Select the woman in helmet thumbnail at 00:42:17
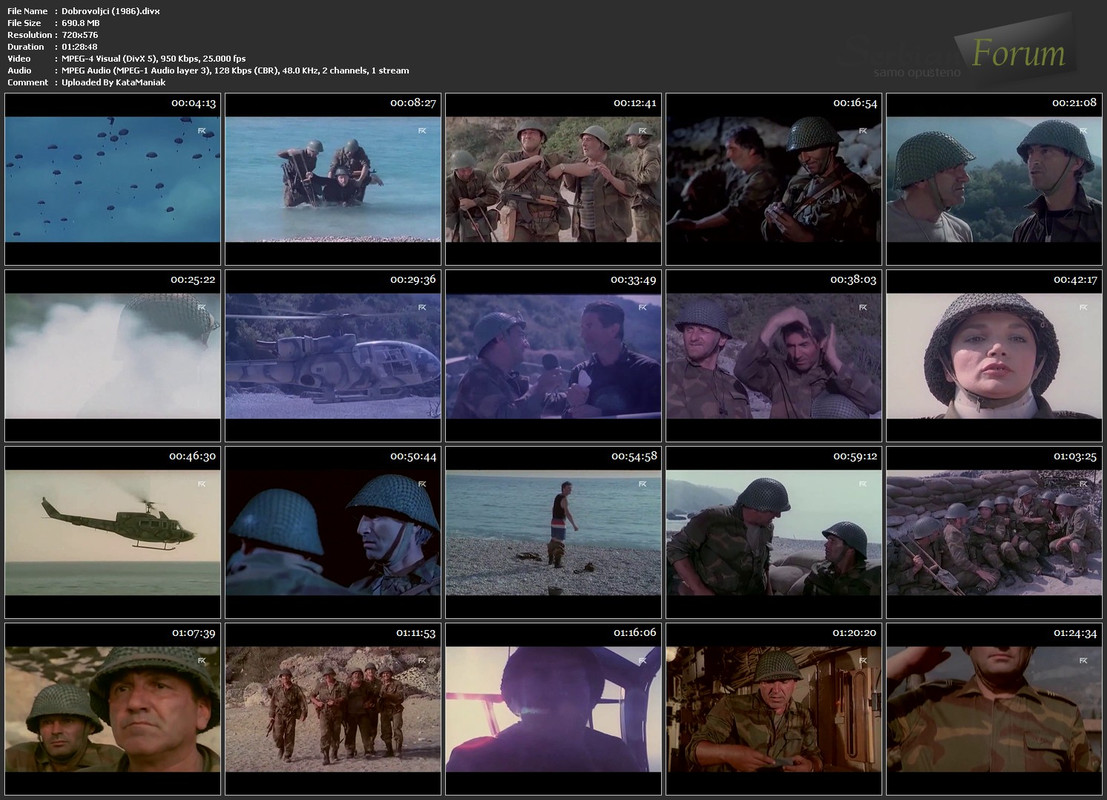This screenshot has height=800, width=1107. [994, 356]
